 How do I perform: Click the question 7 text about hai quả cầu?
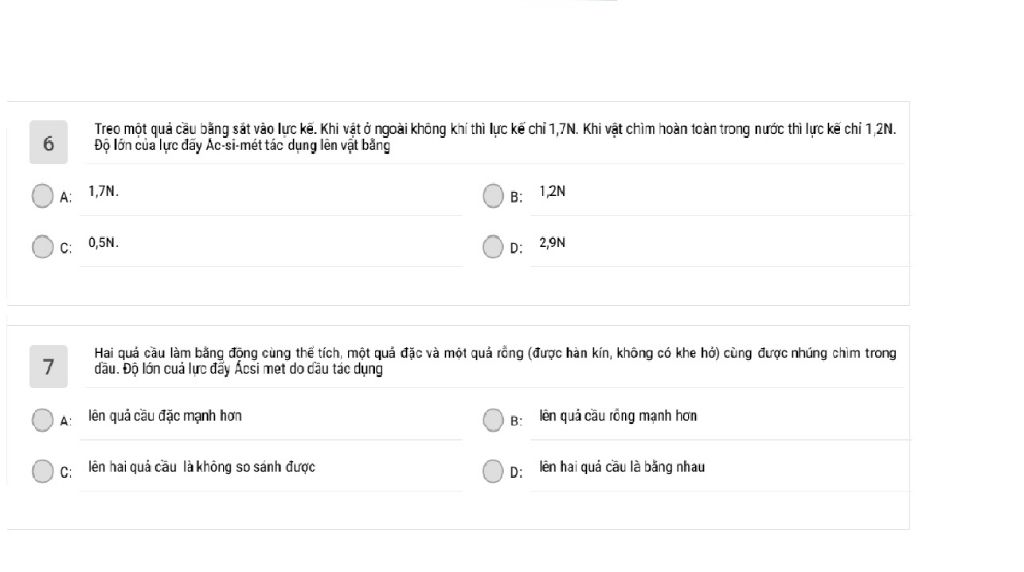(x=495, y=361)
